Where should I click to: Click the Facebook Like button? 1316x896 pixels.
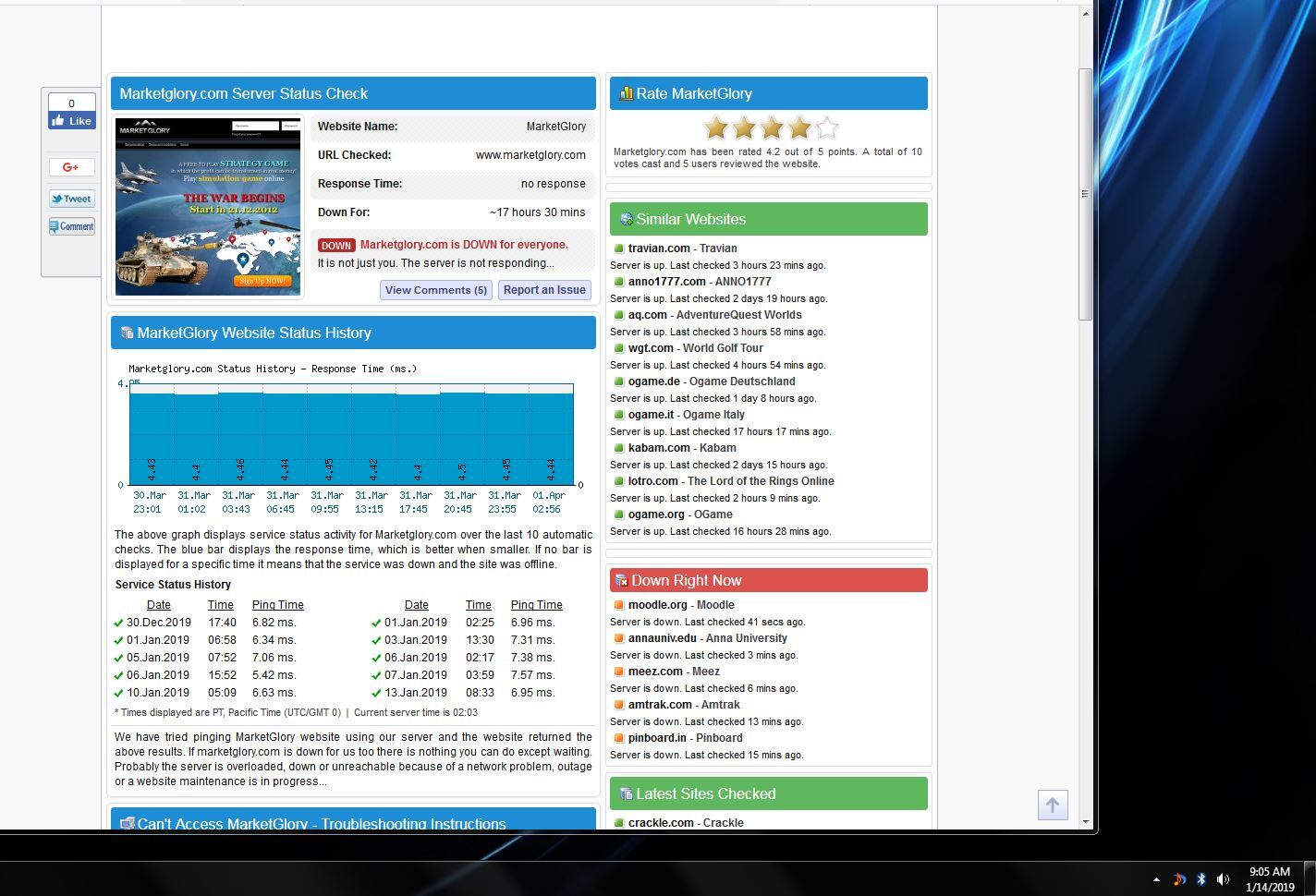tap(72, 120)
